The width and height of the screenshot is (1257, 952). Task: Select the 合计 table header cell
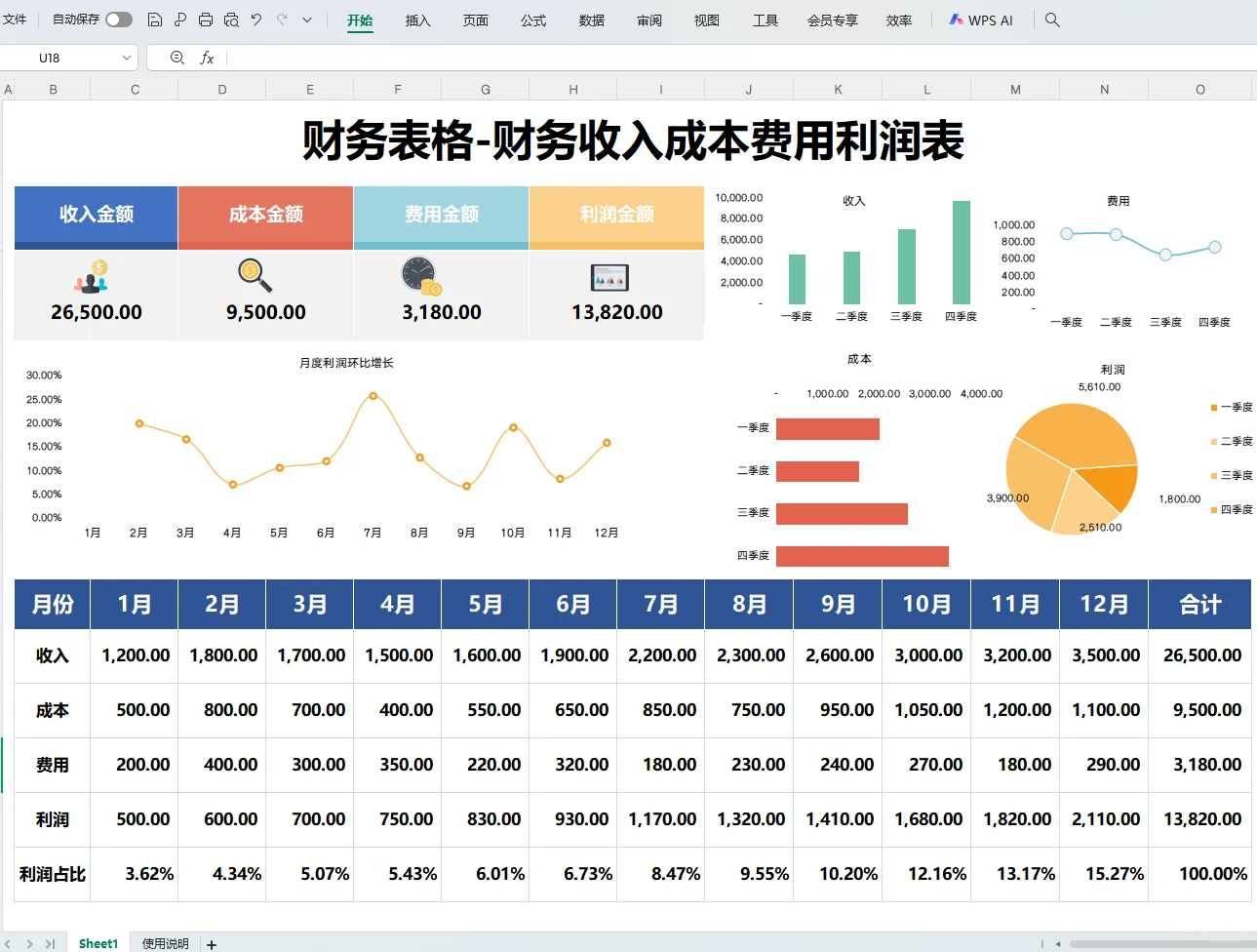click(1200, 605)
